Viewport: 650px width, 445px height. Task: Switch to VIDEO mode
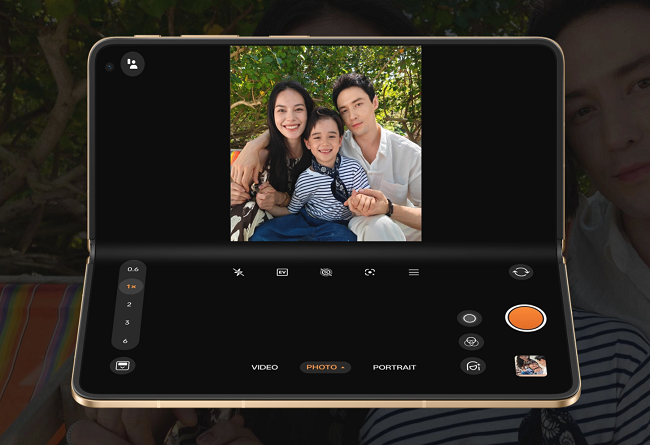click(265, 367)
